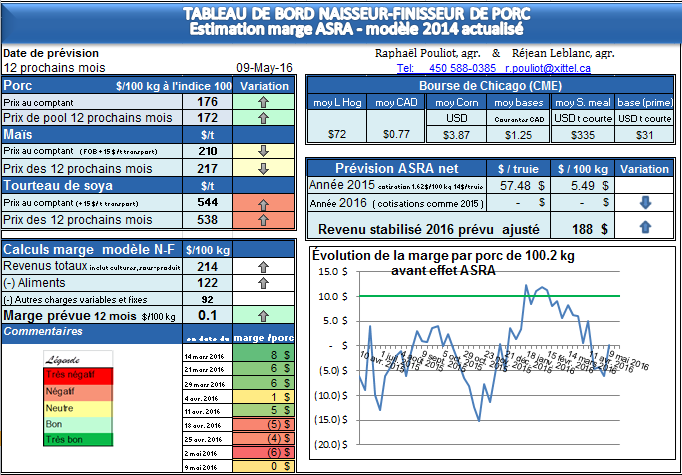682x475 pixels.
Task: Click the down arrow beside Maïs prix au comptant 210
Action: coord(264,151)
